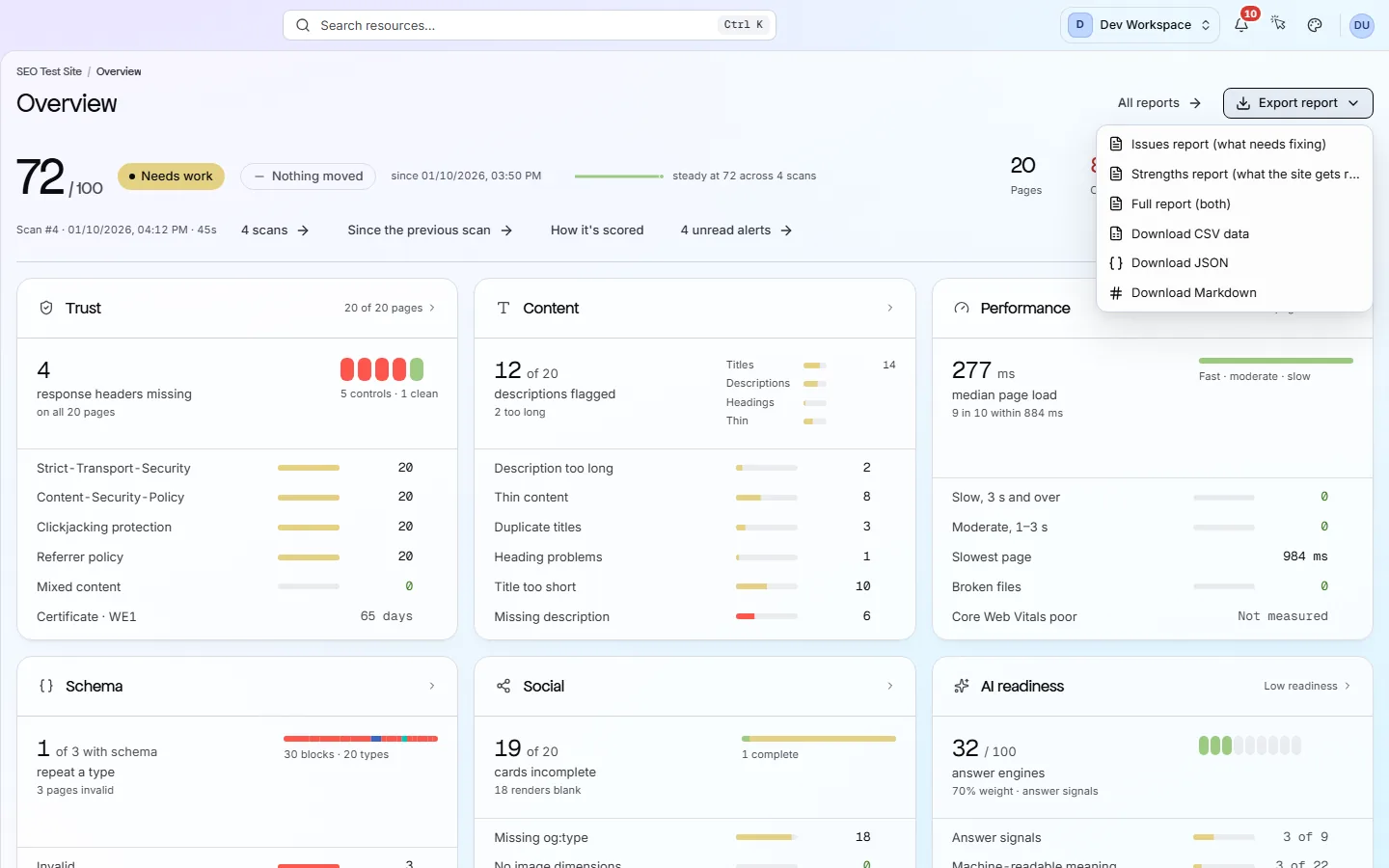The image size is (1389, 868).
Task: Select the Strengths report menu entry
Action: (1235, 175)
